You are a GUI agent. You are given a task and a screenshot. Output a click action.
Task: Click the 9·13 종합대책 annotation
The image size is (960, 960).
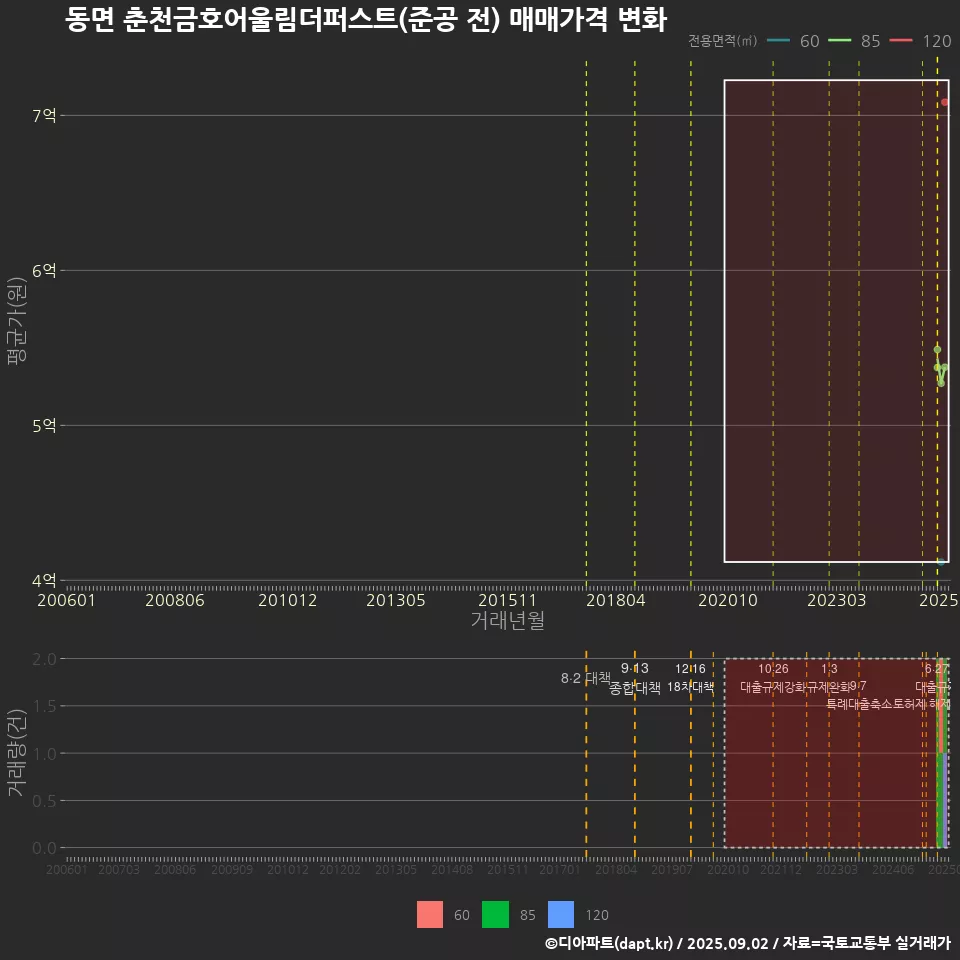tap(635, 678)
